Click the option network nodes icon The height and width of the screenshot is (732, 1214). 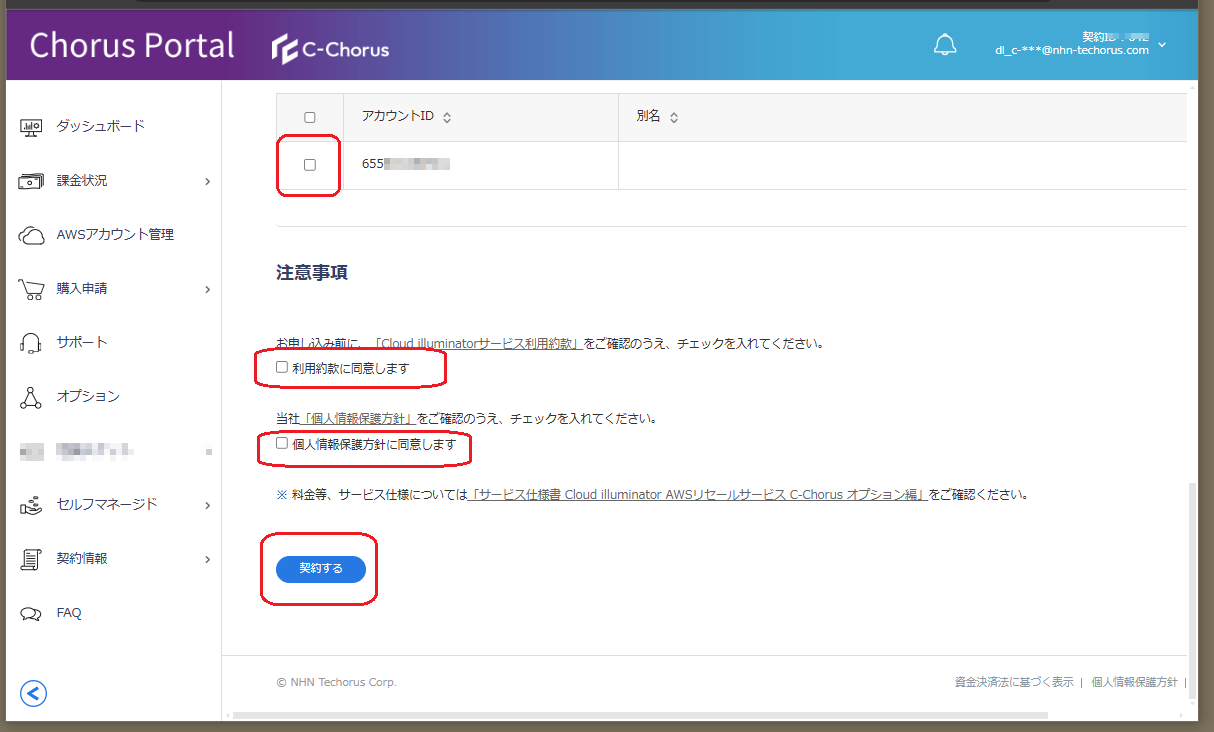[31, 397]
